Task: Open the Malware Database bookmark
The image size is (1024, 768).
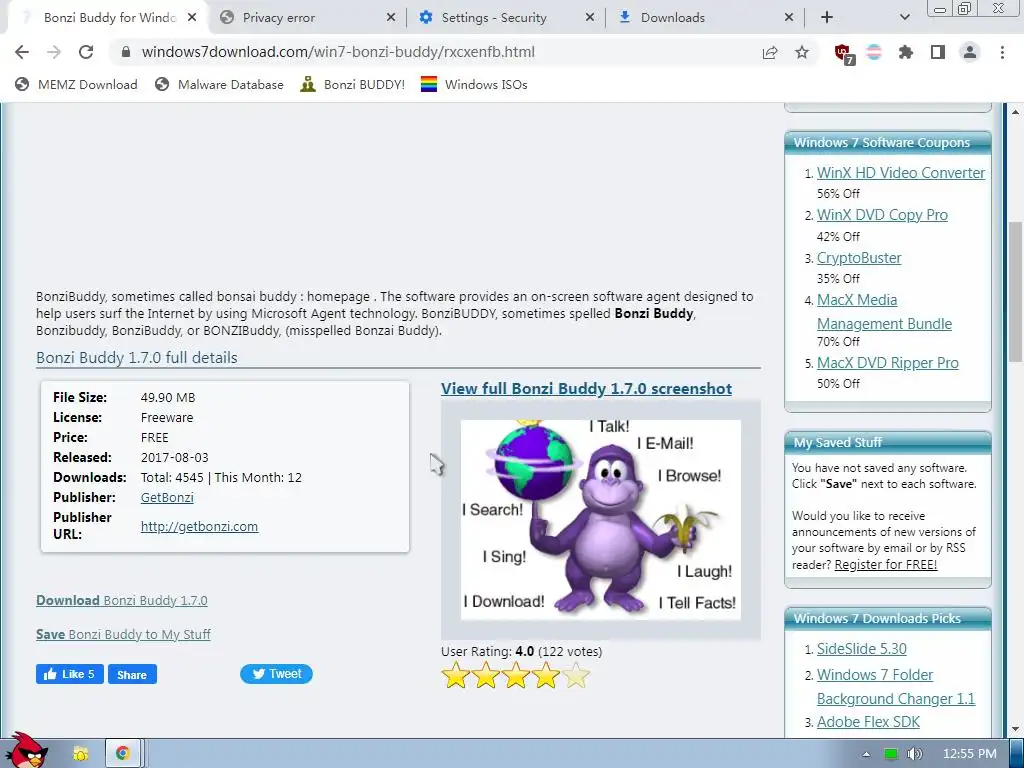Action: pyautogui.click(x=219, y=84)
